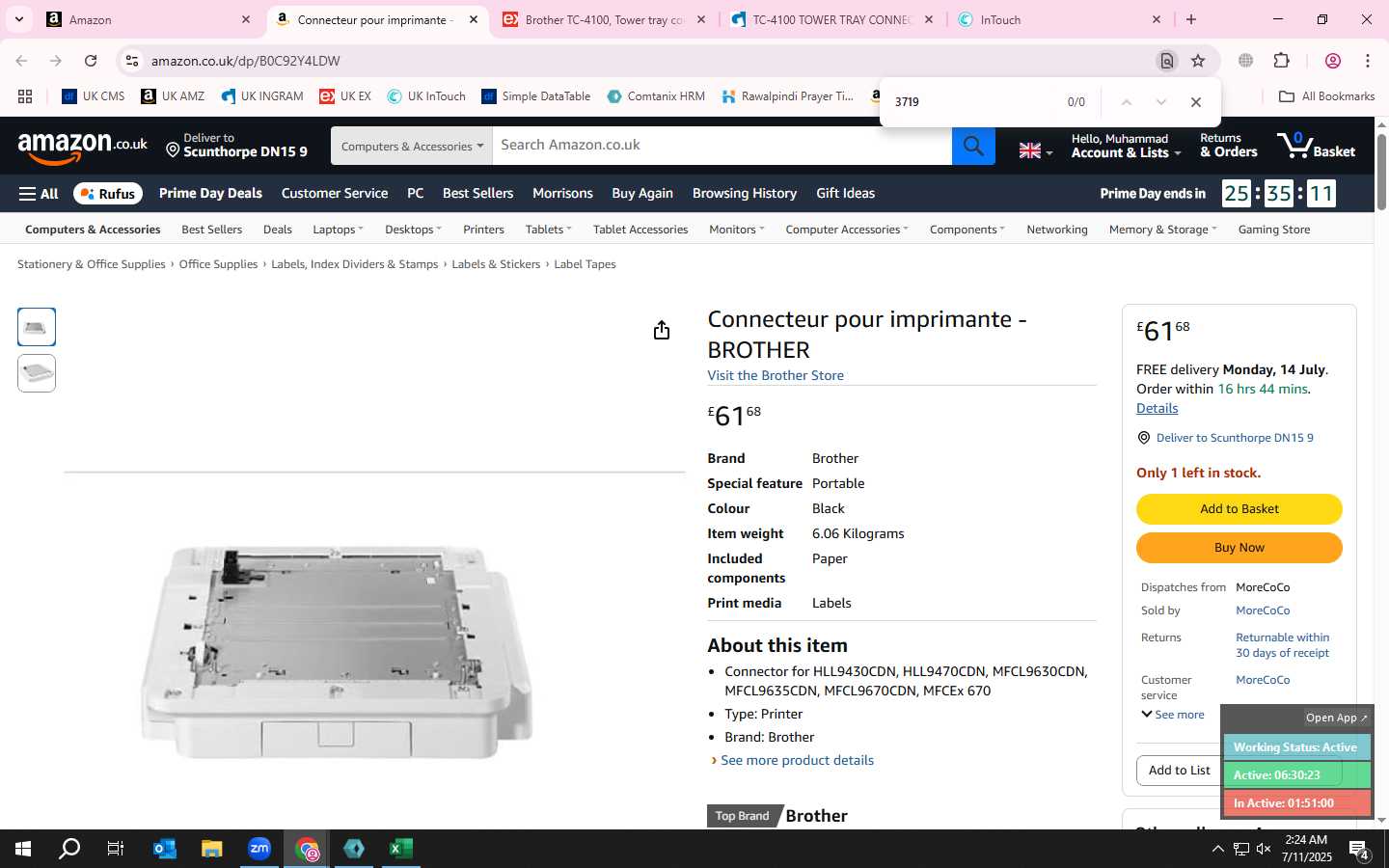This screenshot has width=1389, height=868.
Task: Click the page search icon in address bar
Action: point(1167,61)
